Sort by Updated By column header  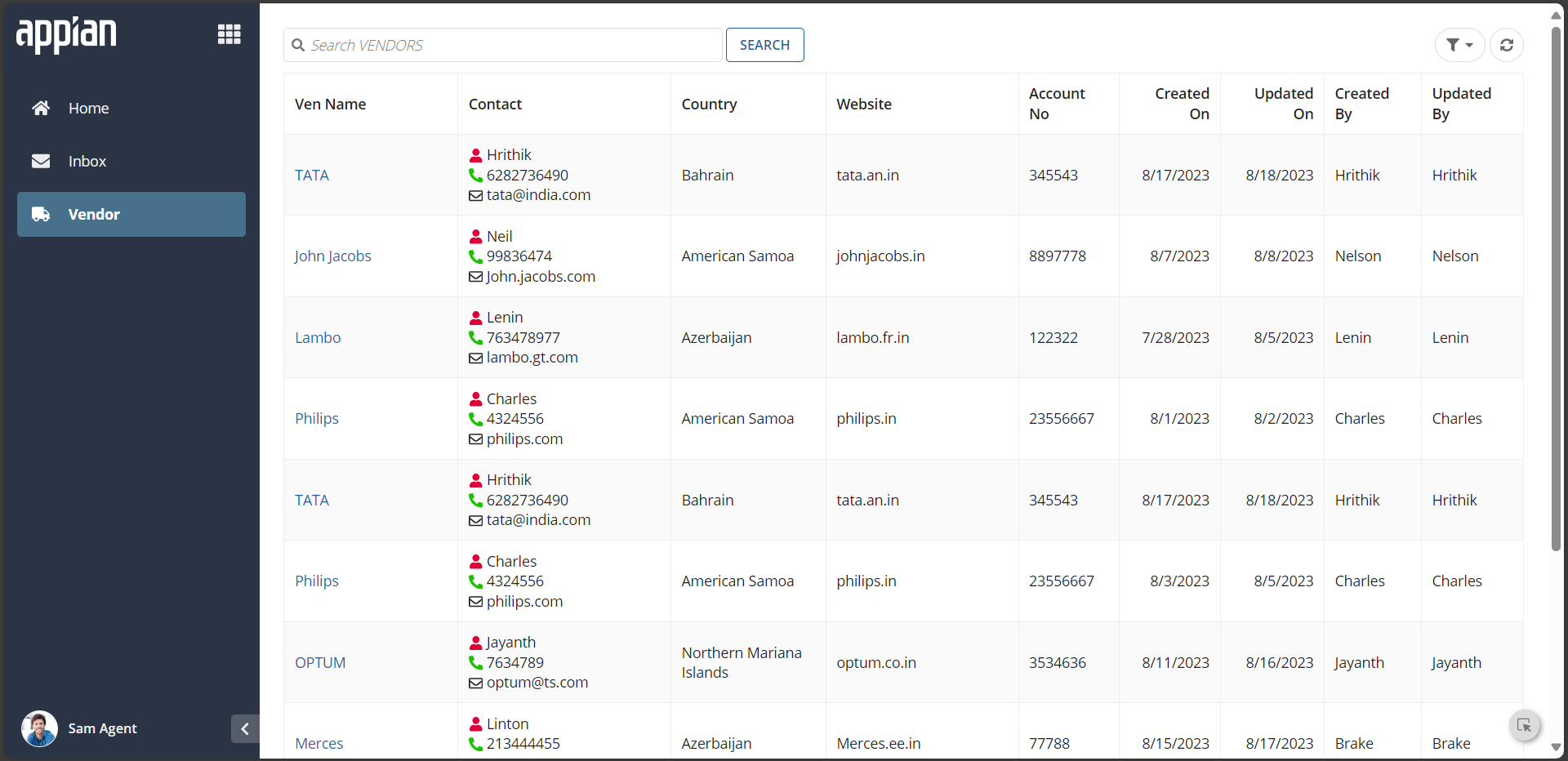point(1462,104)
